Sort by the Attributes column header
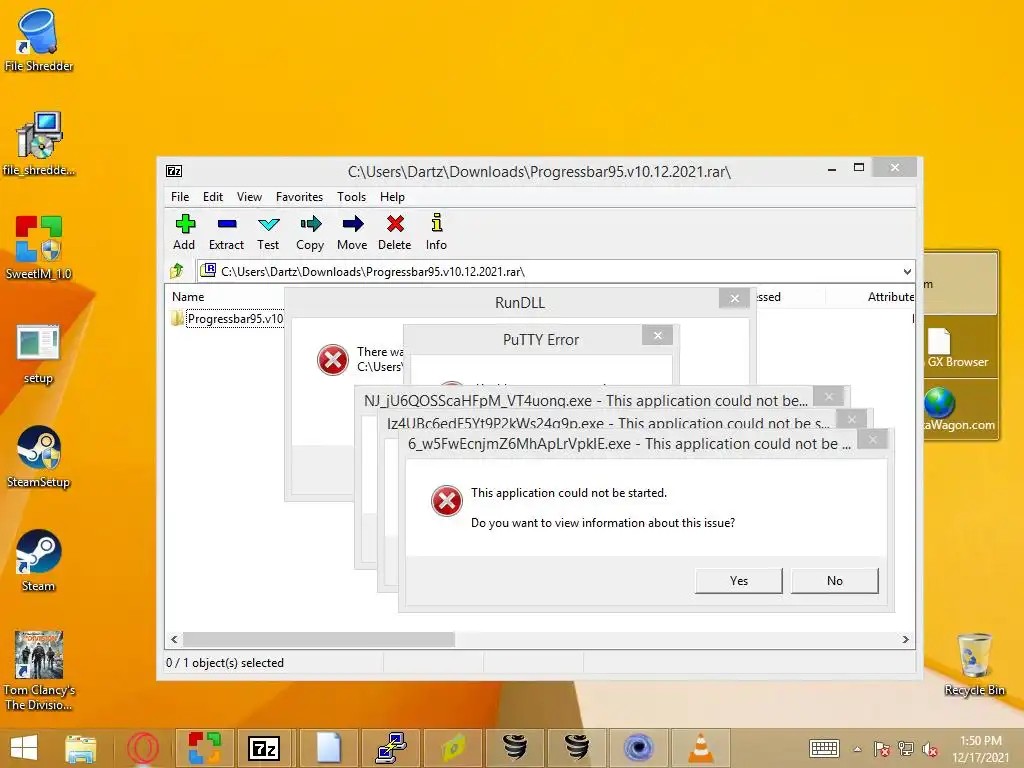The image size is (1024, 768). point(891,296)
